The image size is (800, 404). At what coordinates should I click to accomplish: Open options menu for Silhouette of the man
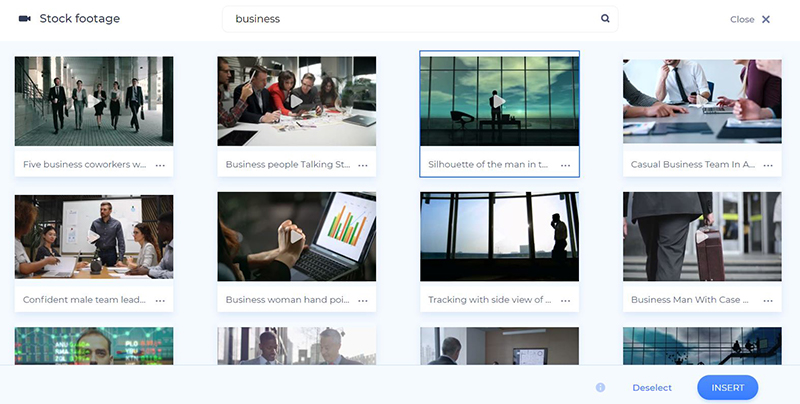tap(565, 165)
